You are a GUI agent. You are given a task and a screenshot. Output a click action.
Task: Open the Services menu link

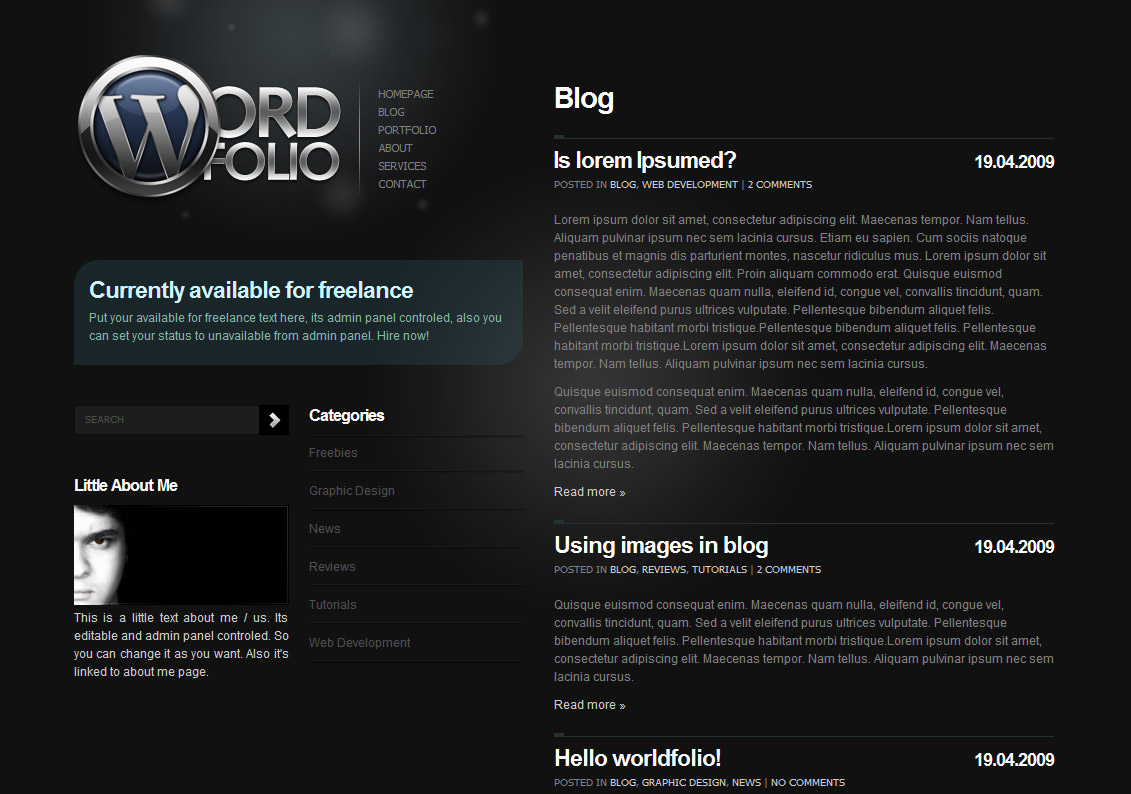(402, 166)
